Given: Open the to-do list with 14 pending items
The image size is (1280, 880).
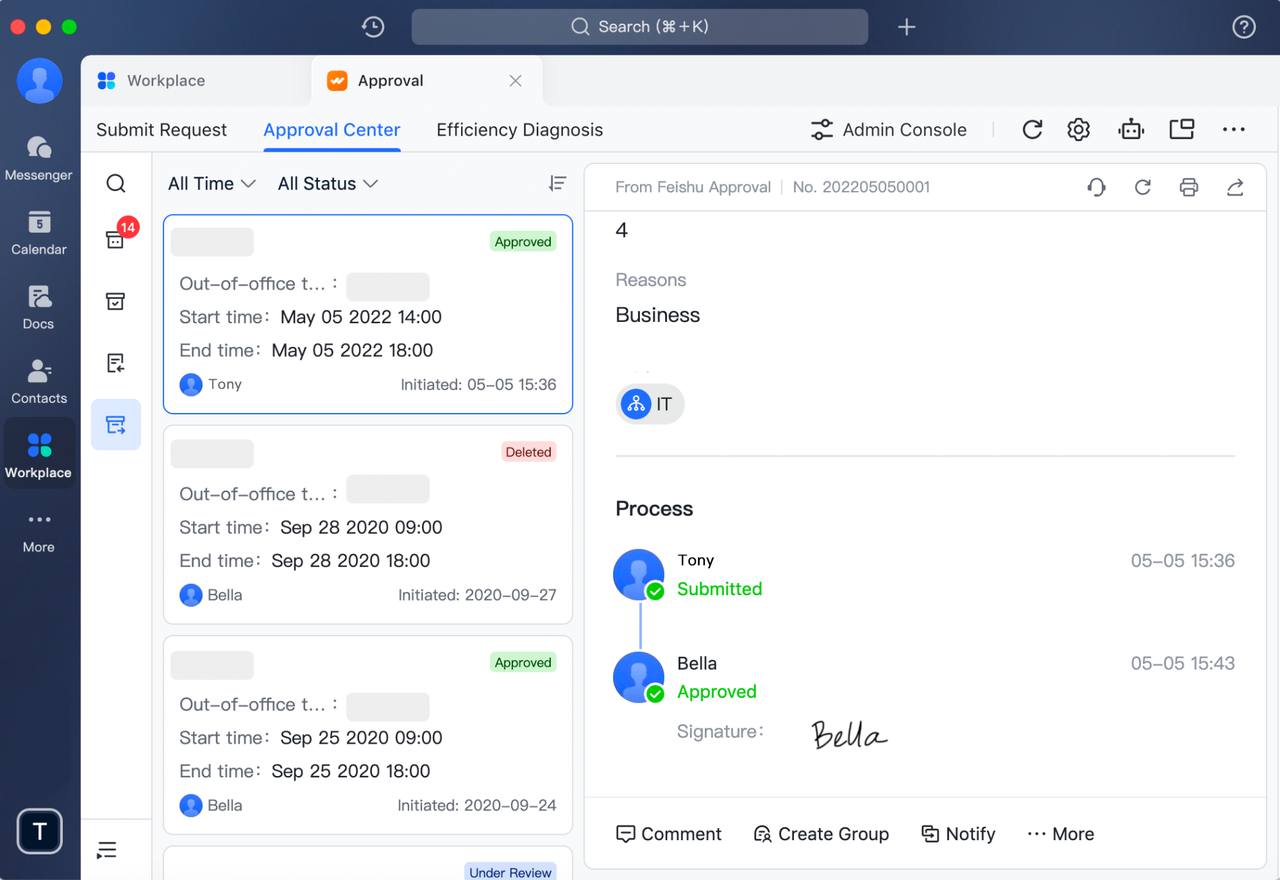Looking at the screenshot, I should (116, 238).
